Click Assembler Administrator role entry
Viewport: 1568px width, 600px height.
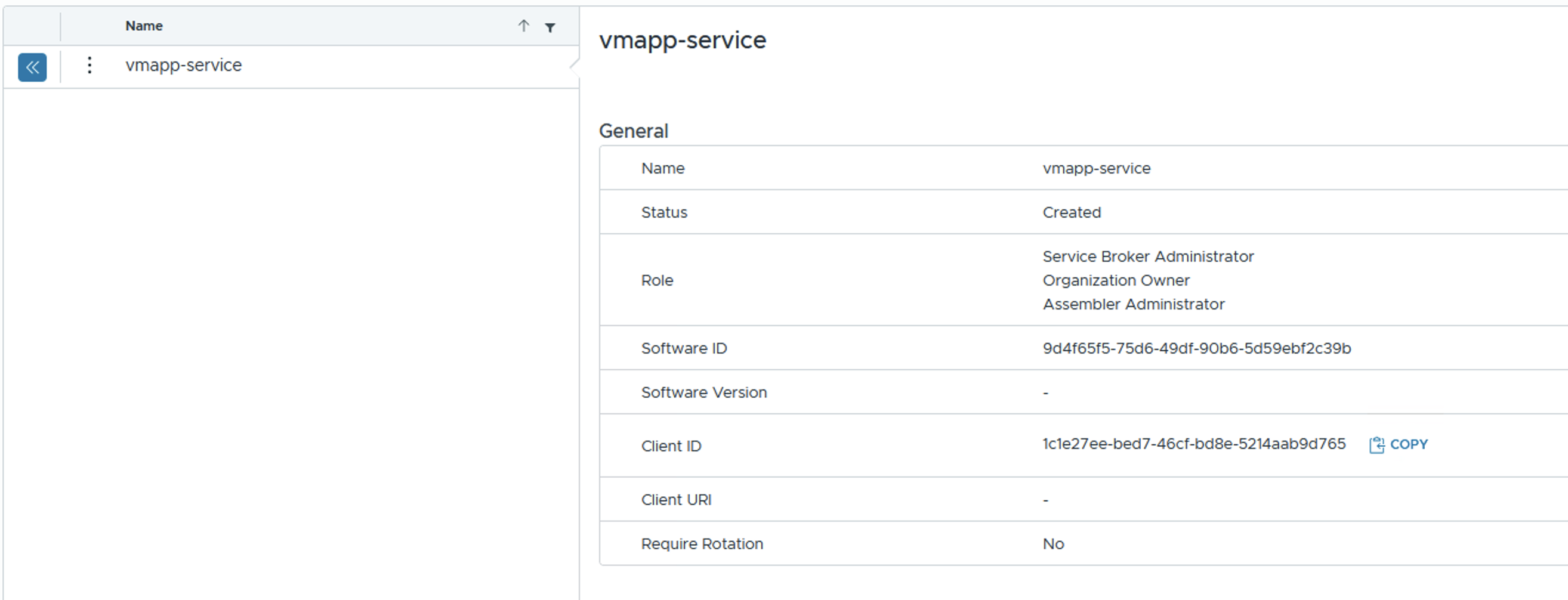coord(1133,304)
